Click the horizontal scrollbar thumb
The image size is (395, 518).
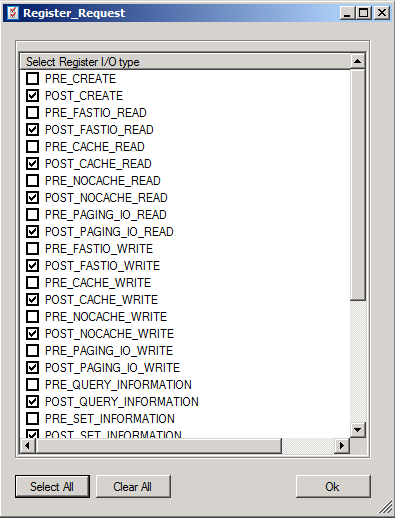159,446
